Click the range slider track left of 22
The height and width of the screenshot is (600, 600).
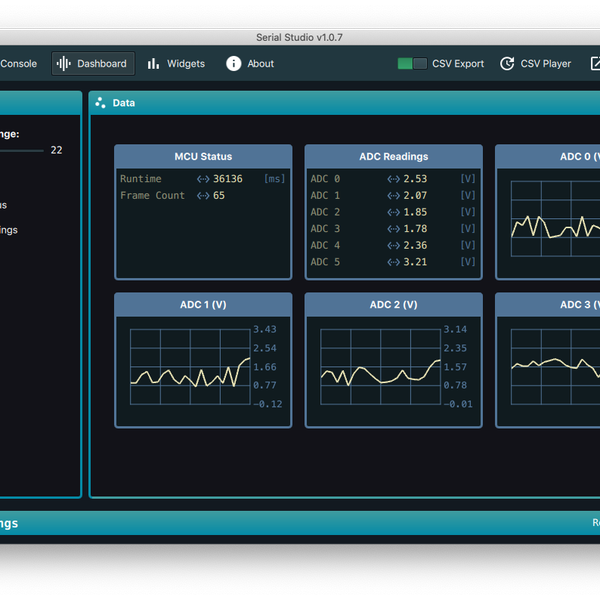20,150
